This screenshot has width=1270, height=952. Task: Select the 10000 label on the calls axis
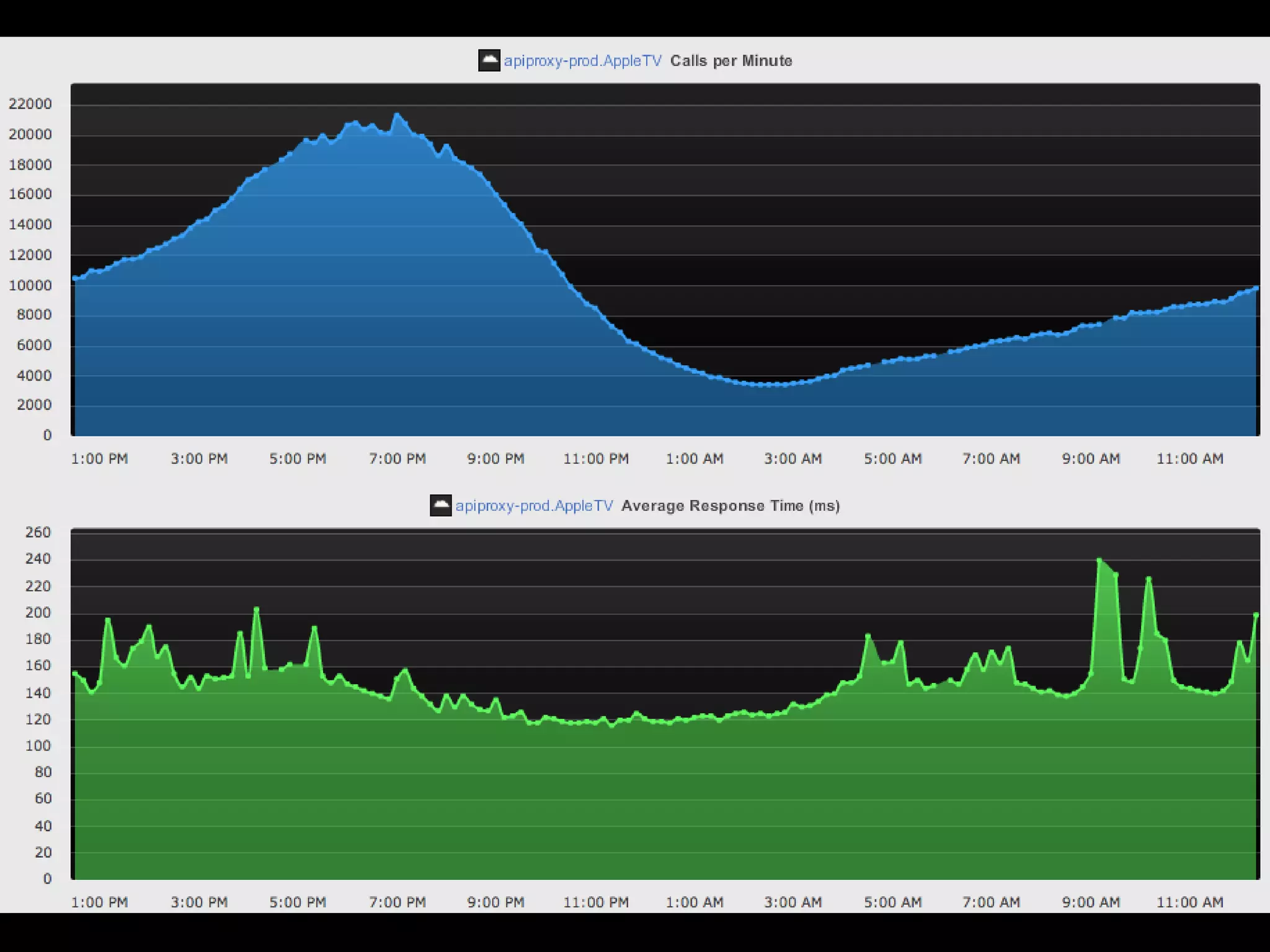30,285
